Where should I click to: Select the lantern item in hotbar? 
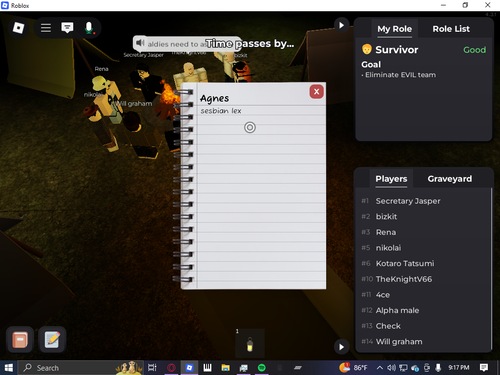[250, 344]
